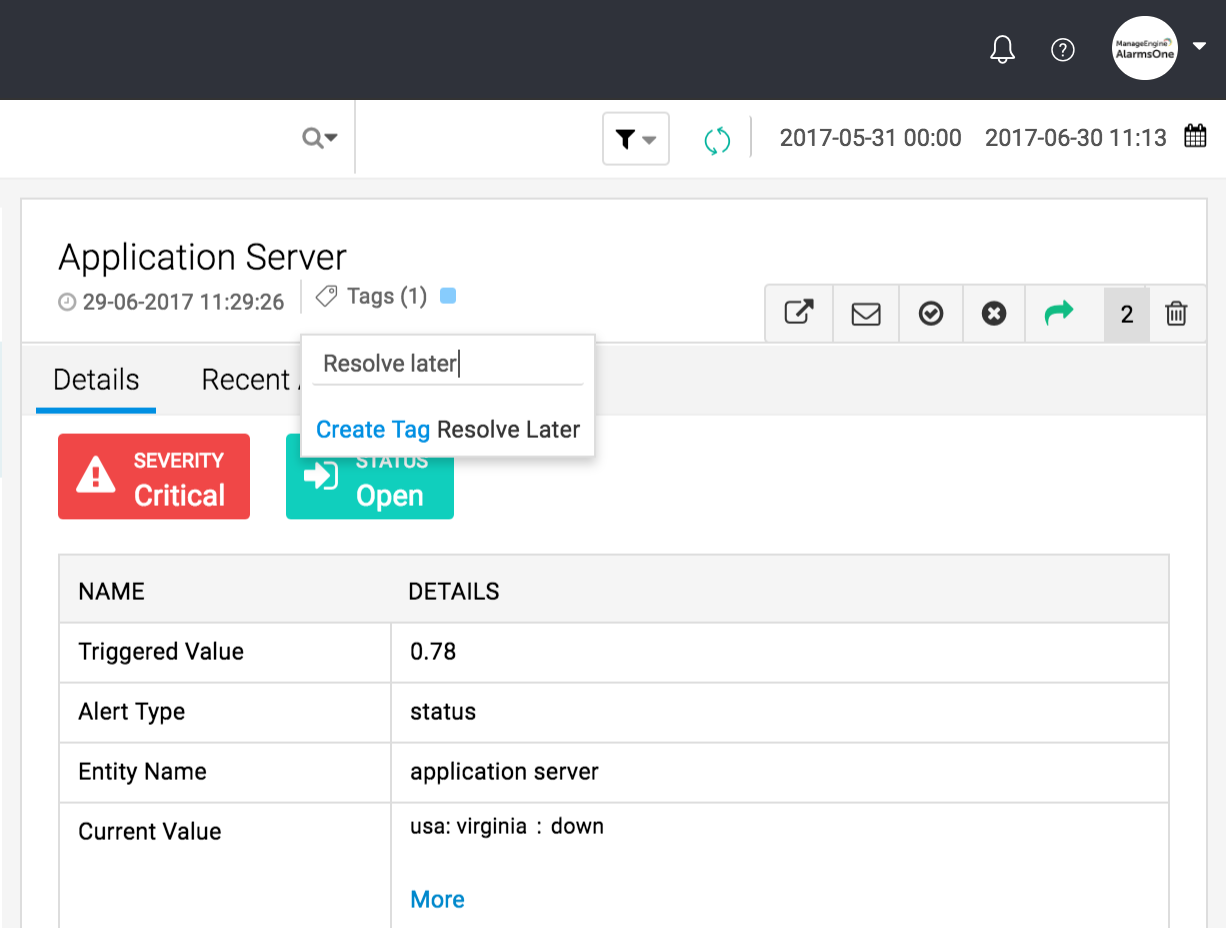Screen dimensions: 1226x928
Task: Click the end date 2017-06-30 11:13
Action: coord(1076,138)
